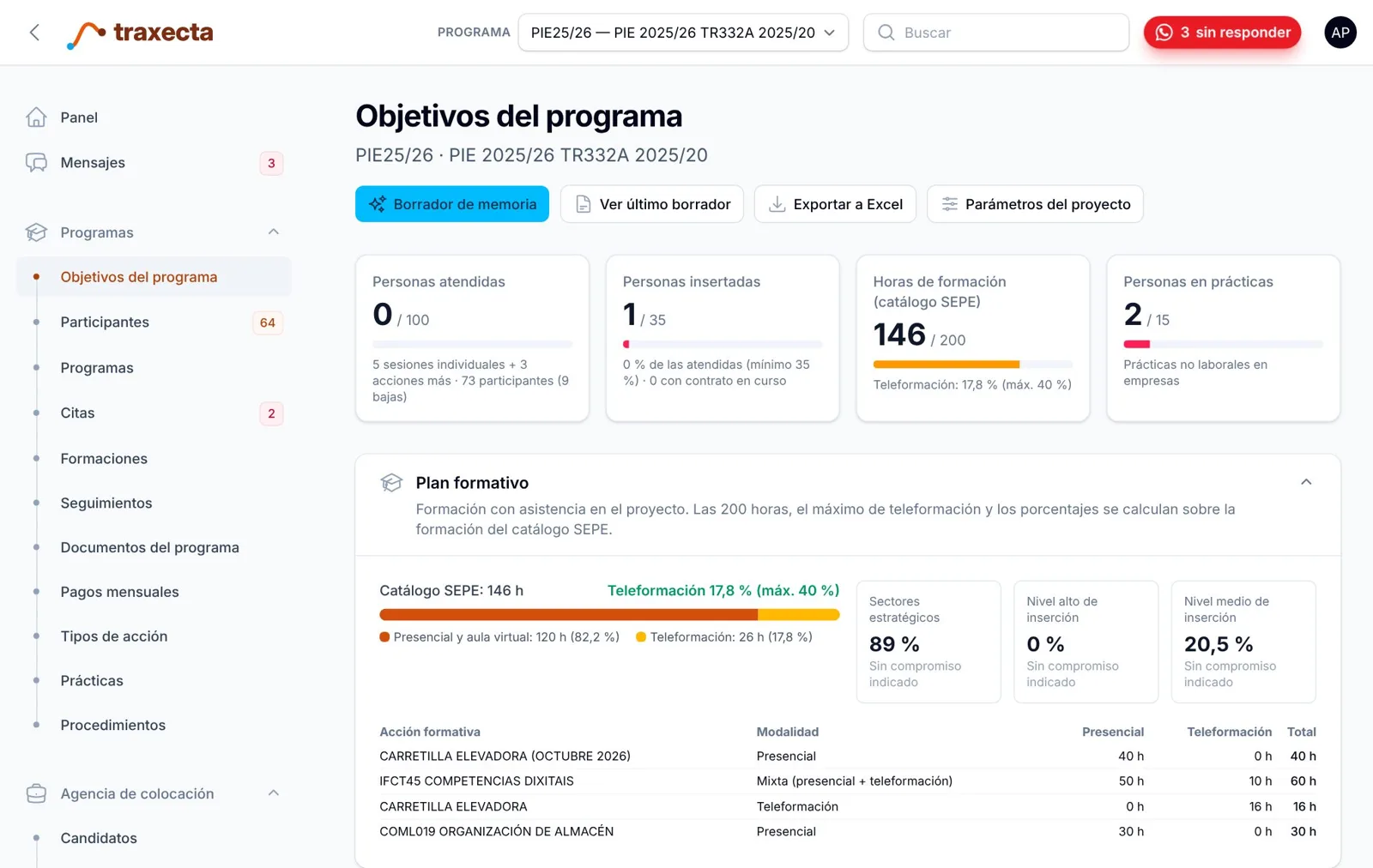Open Procedimientos in the sidebar
The width and height of the screenshot is (1373, 868).
154,726
